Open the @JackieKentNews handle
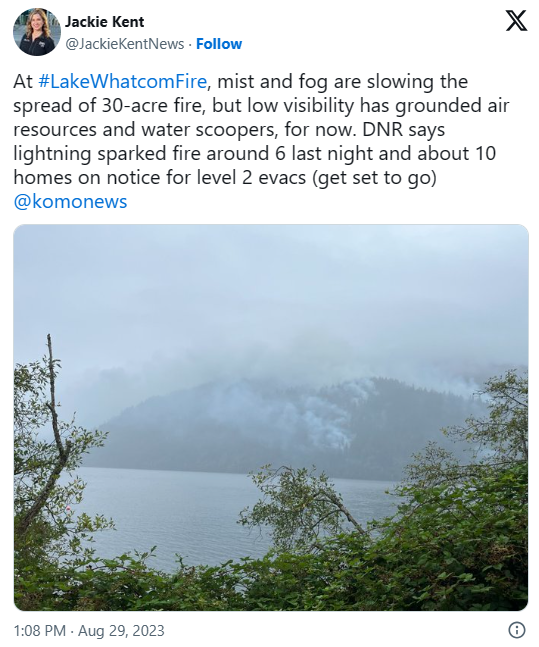 click(x=125, y=44)
